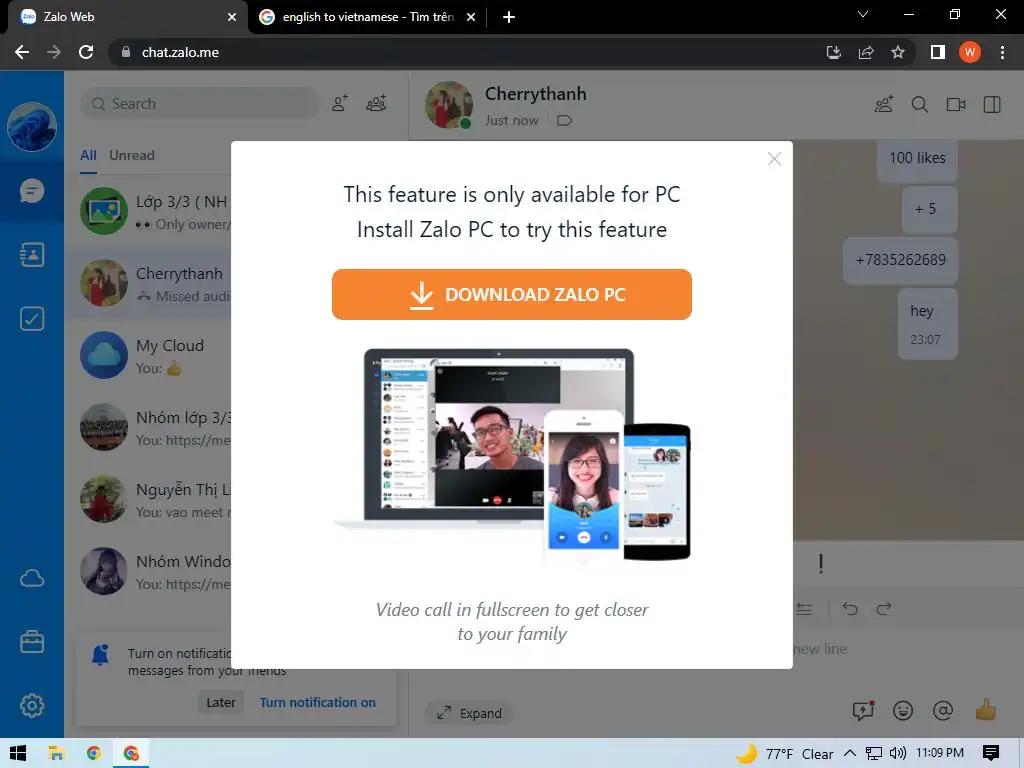1024x768 pixels.
Task: Click the redo arrow in the message toolbar
Action: [884, 609]
